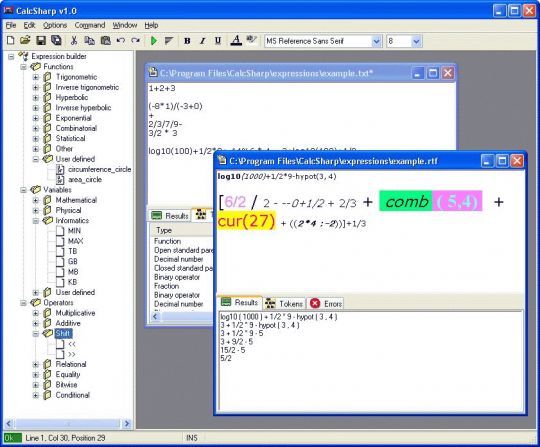Collapse the Shift operators folder

[35, 333]
